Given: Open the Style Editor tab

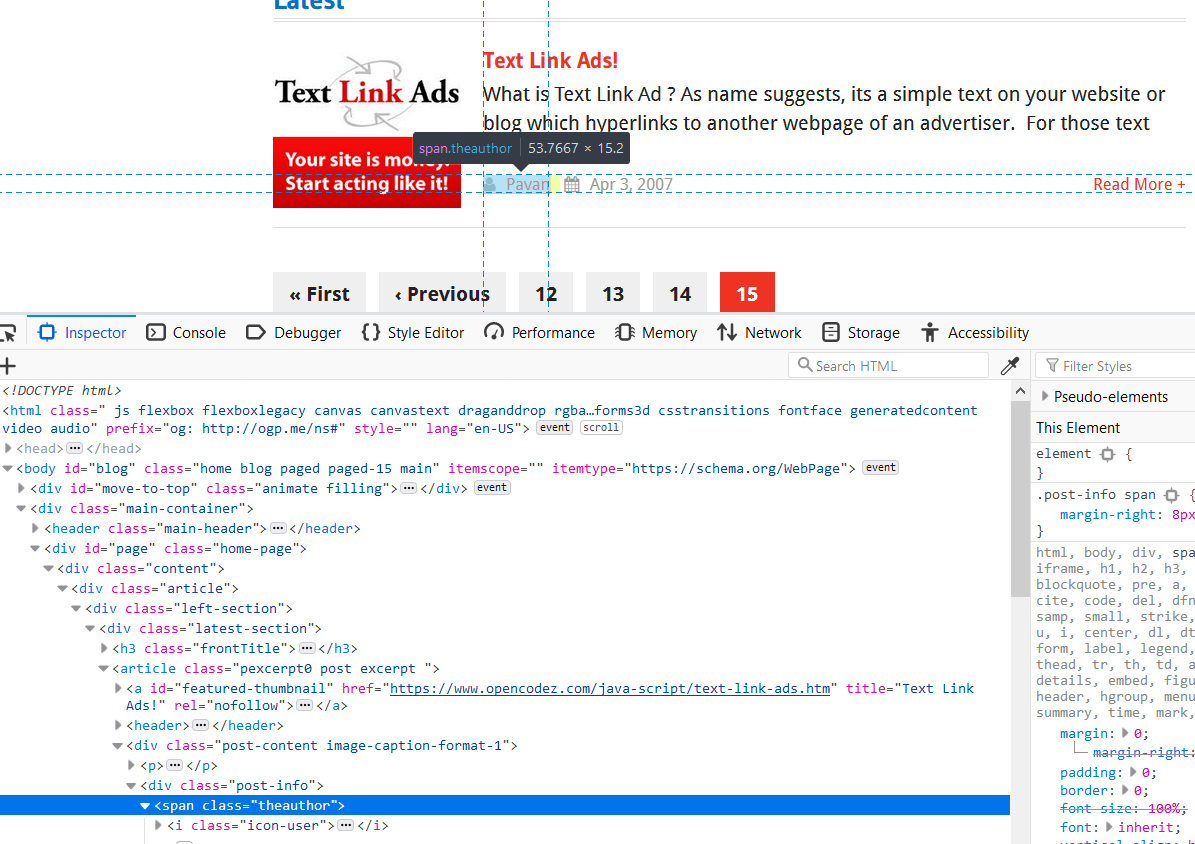Looking at the screenshot, I should click(412, 332).
